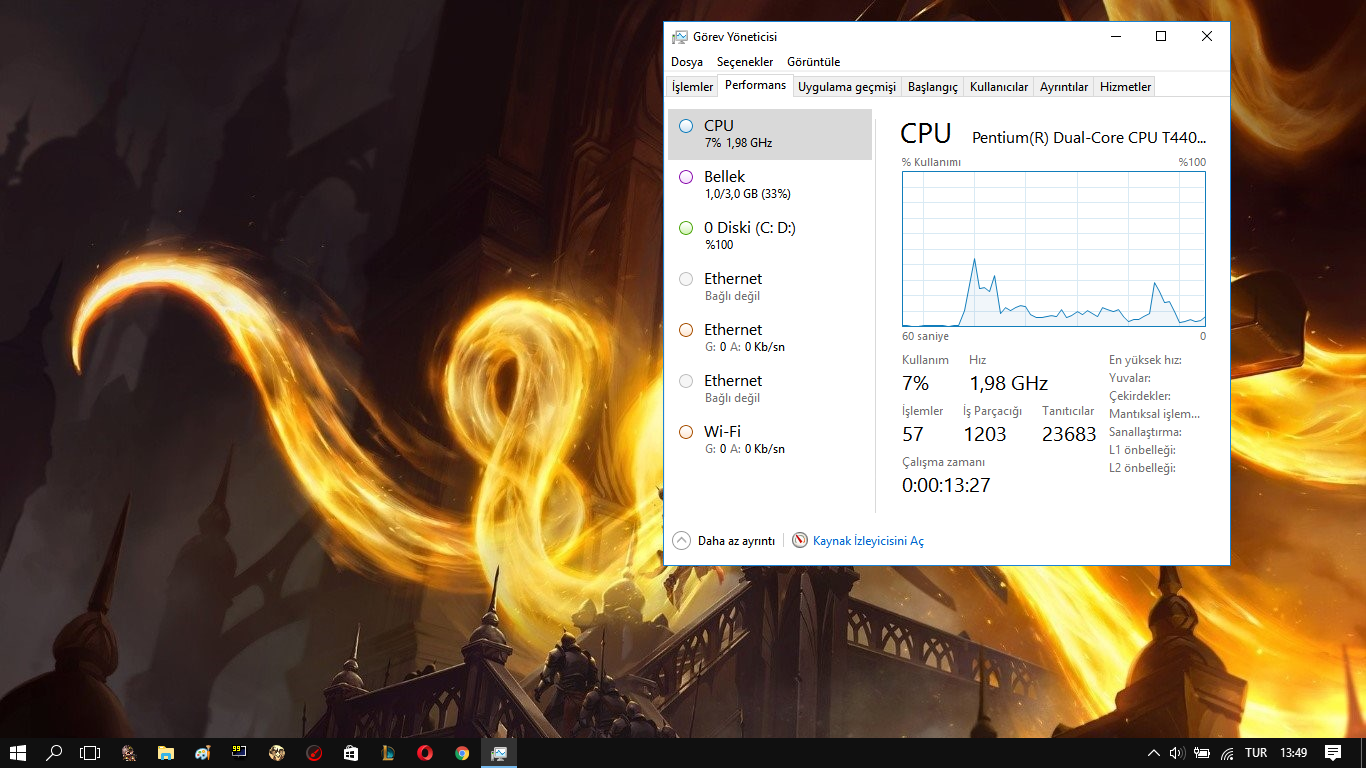Click the Görev Yöneticisi title bar icon

point(680,37)
